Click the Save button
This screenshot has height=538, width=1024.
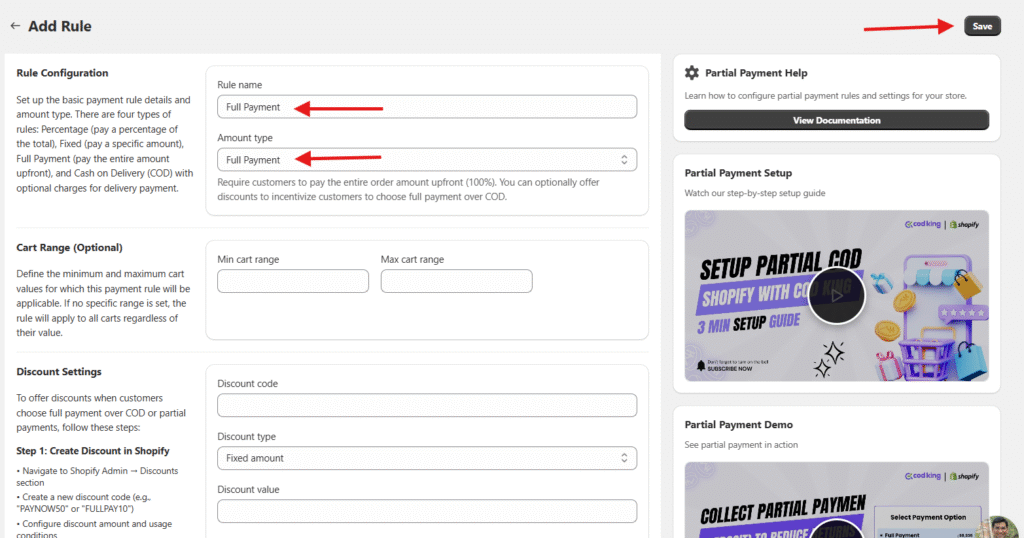point(982,26)
